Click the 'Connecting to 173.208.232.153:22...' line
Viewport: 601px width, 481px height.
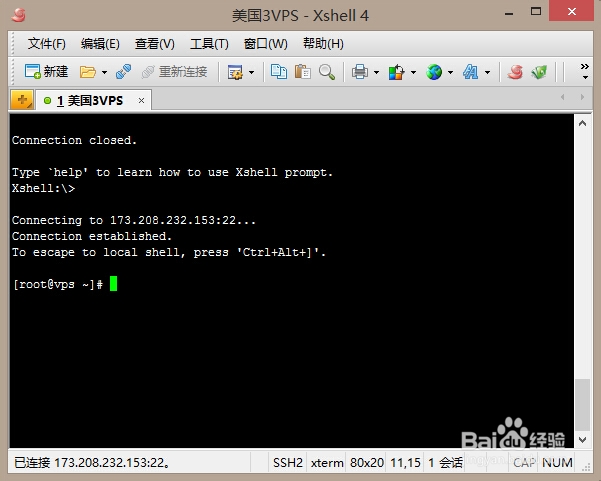coord(133,220)
